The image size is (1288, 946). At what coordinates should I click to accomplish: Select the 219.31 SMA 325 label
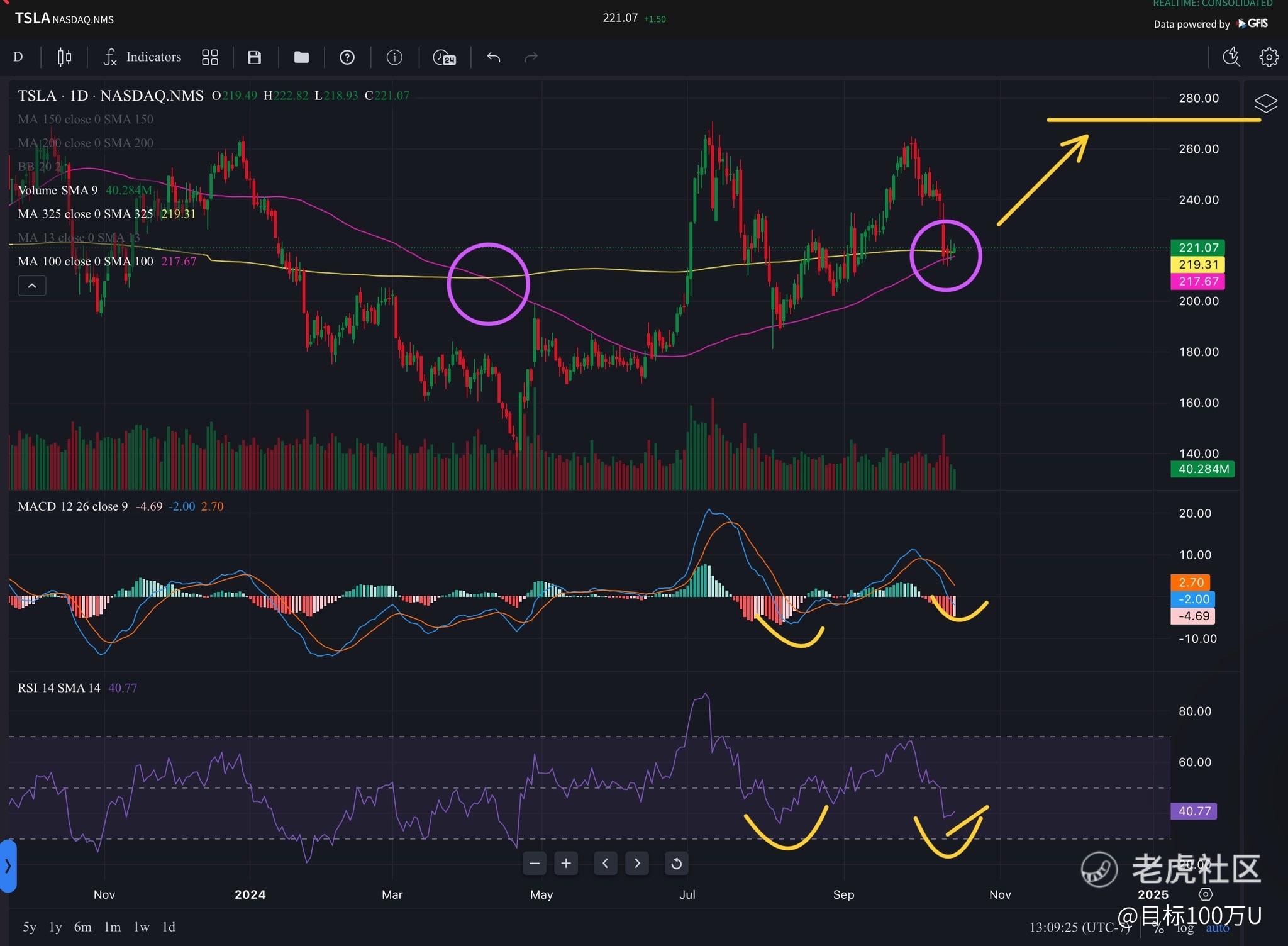(x=1199, y=264)
